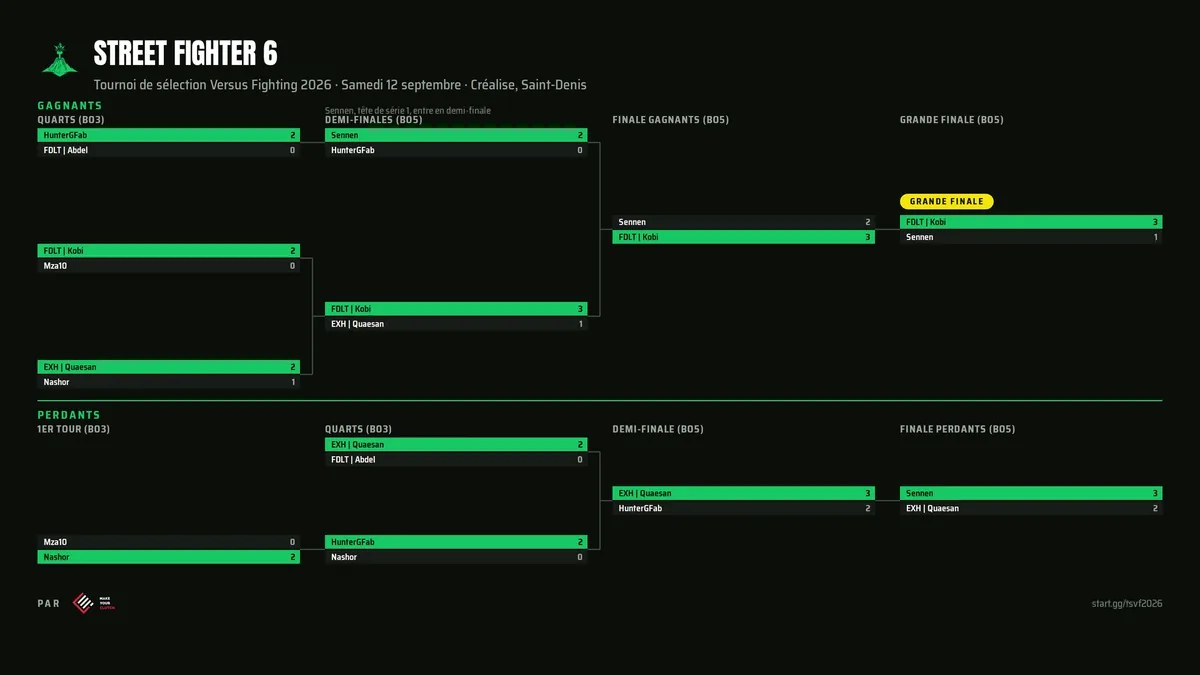
Task: Select EXH | Quaesan in losers semifinal
Action: tap(743, 493)
